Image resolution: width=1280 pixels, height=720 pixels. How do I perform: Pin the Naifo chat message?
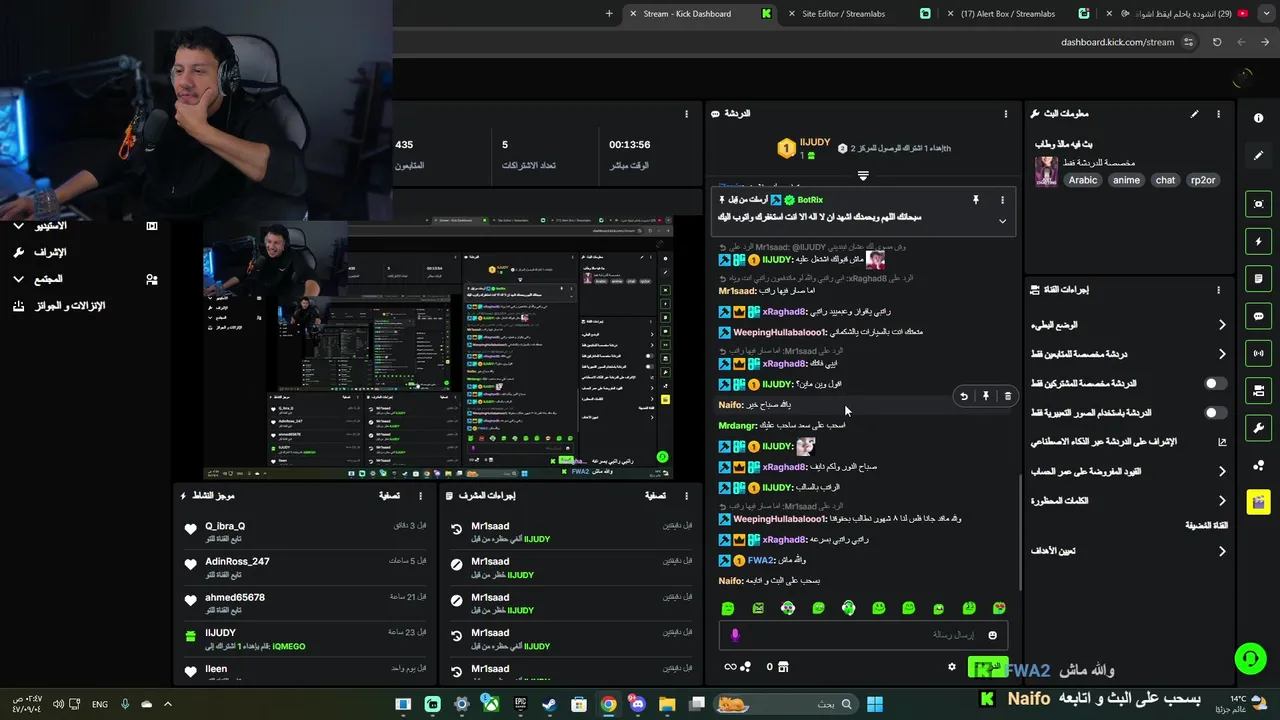point(986,396)
